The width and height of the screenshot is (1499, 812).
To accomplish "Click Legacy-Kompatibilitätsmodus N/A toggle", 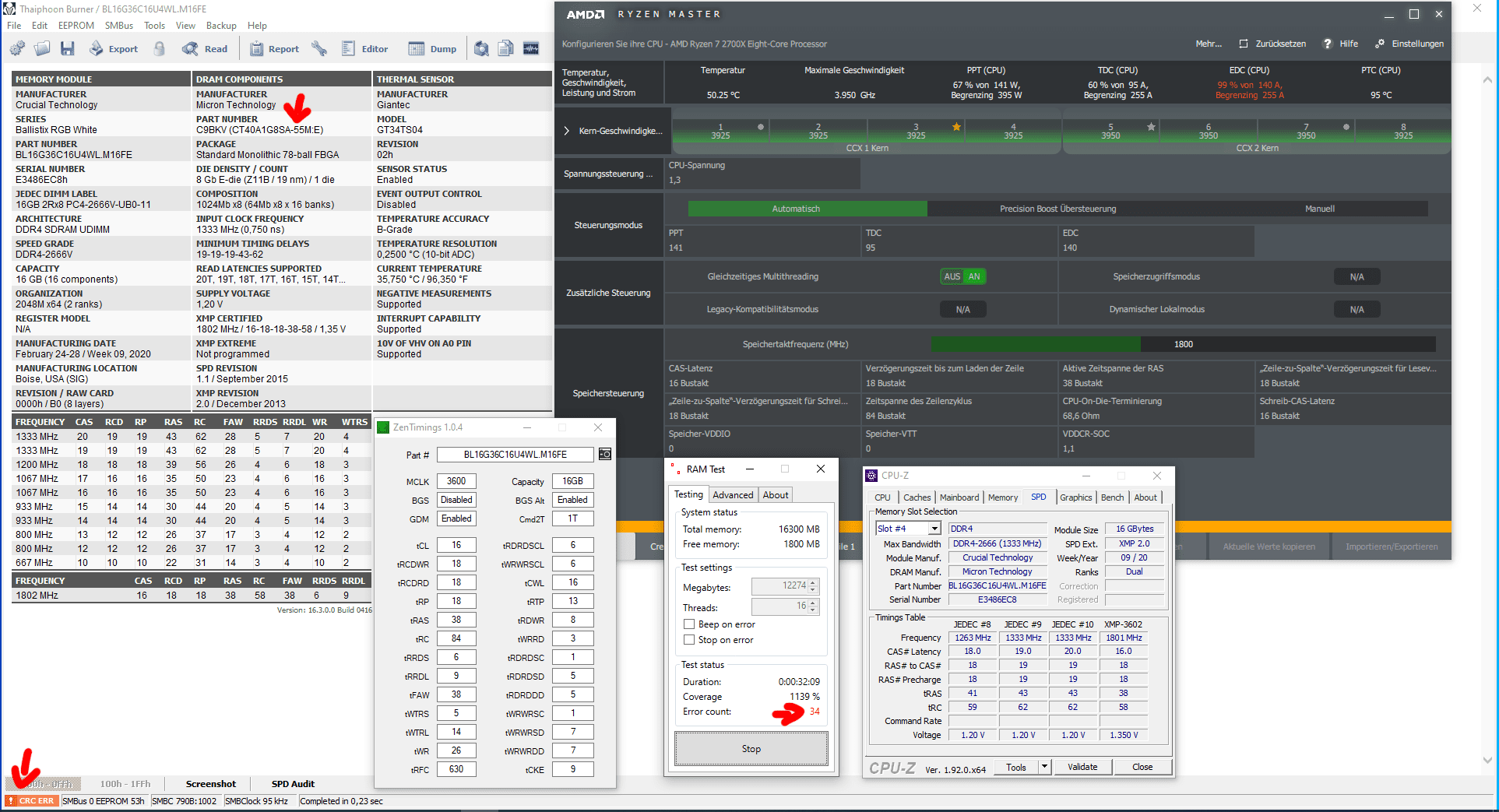I will click(963, 309).
